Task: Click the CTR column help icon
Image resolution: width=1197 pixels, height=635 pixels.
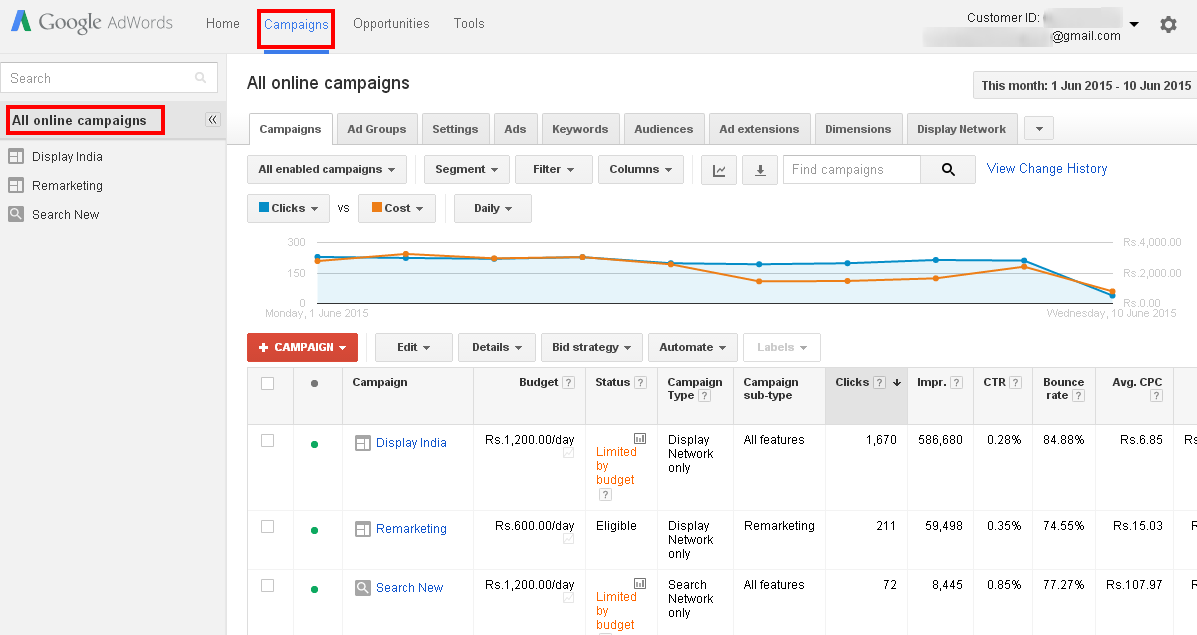Action: coord(1015,383)
